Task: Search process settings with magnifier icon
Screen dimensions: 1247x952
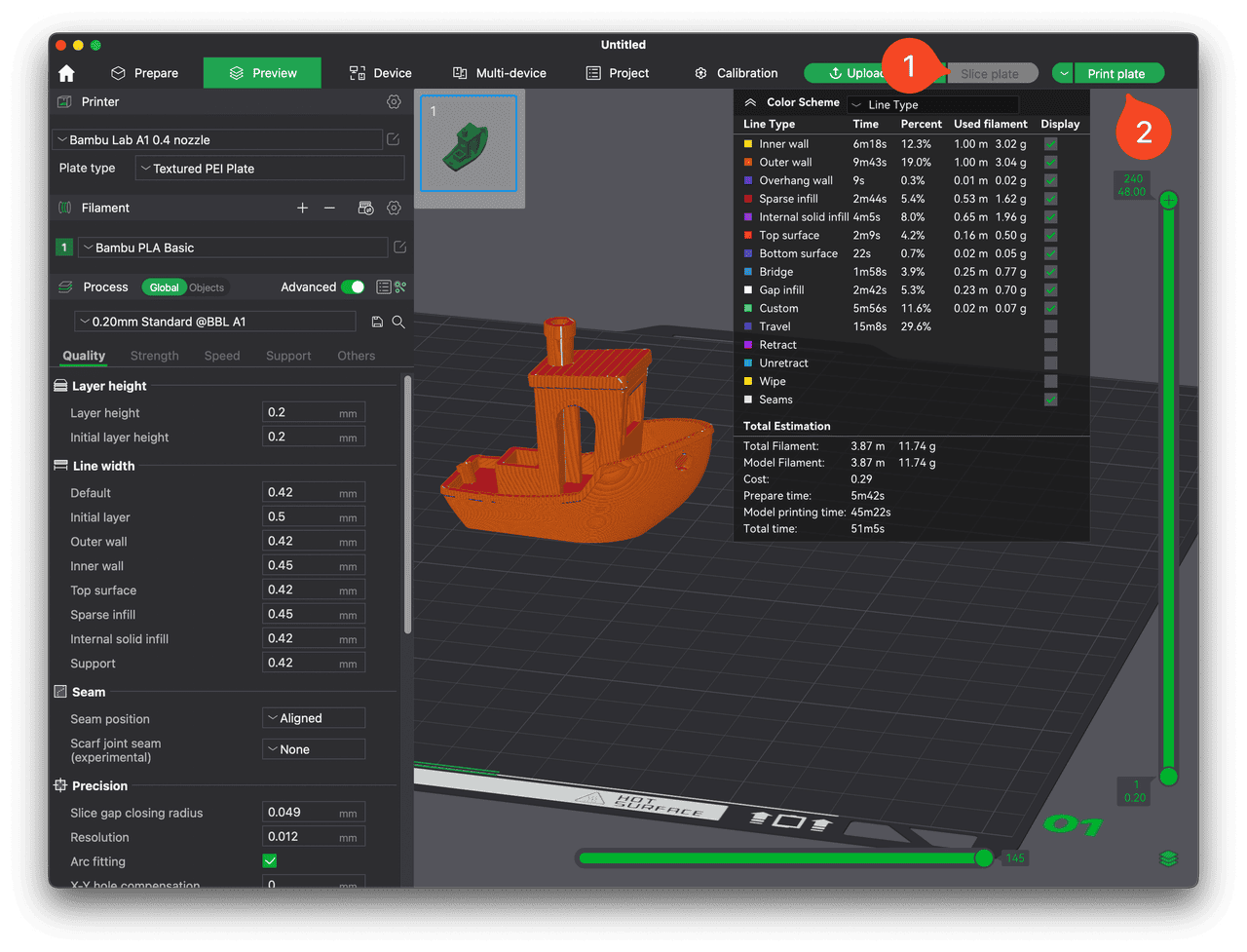Action: click(x=398, y=322)
